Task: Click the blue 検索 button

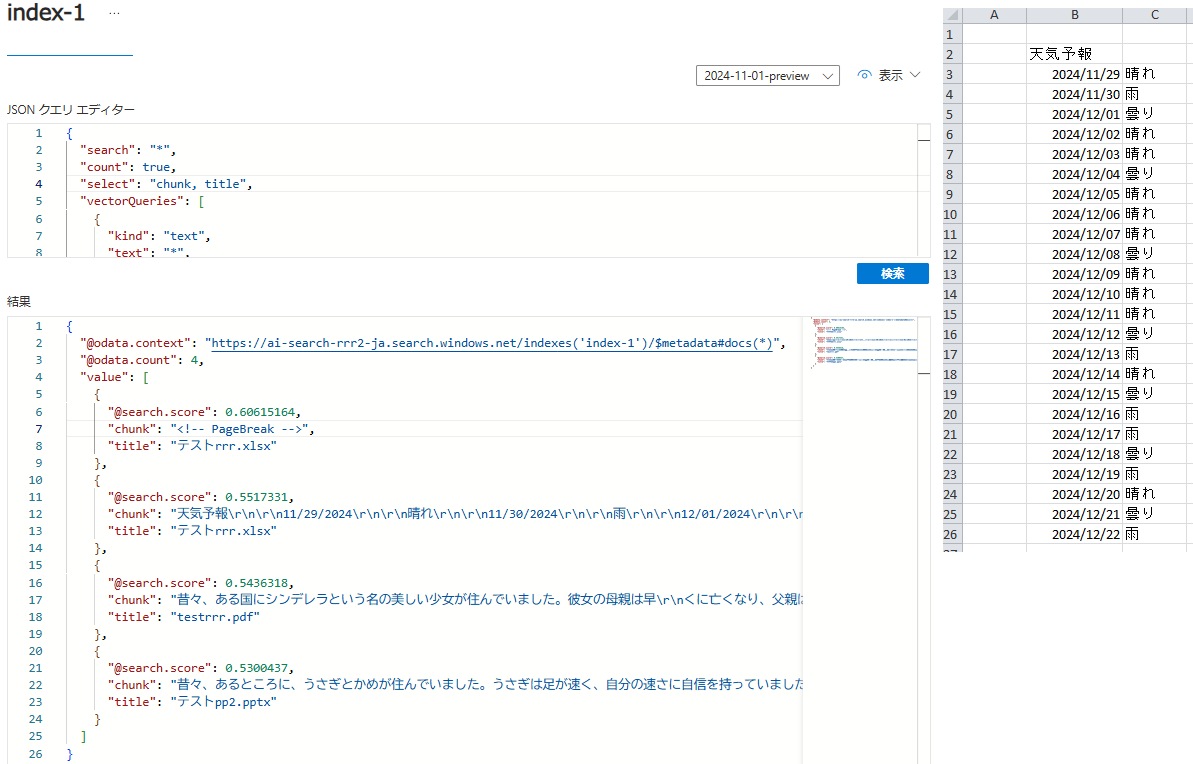Action: (892, 273)
